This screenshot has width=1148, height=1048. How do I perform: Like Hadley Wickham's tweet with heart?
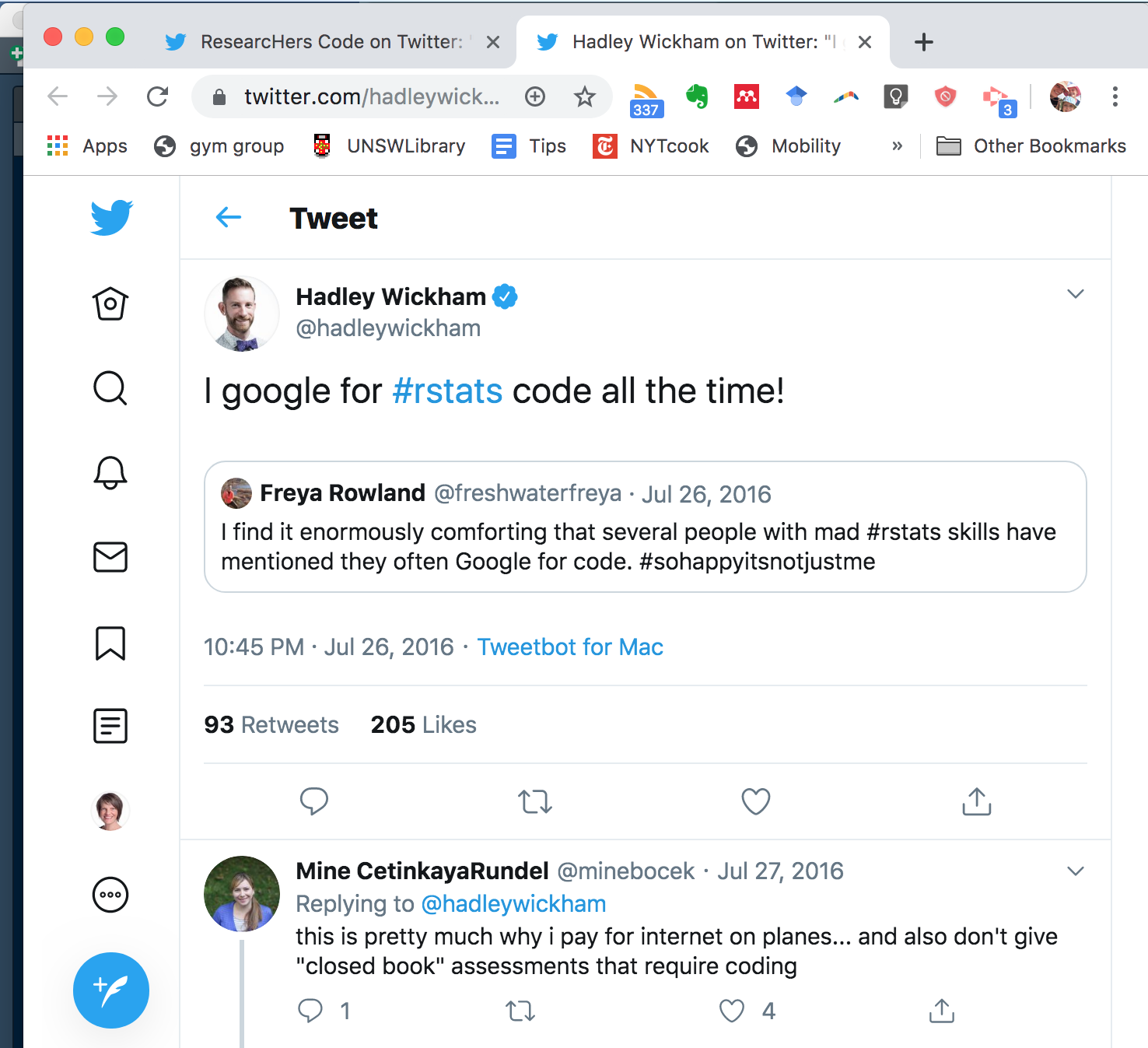coord(755,801)
